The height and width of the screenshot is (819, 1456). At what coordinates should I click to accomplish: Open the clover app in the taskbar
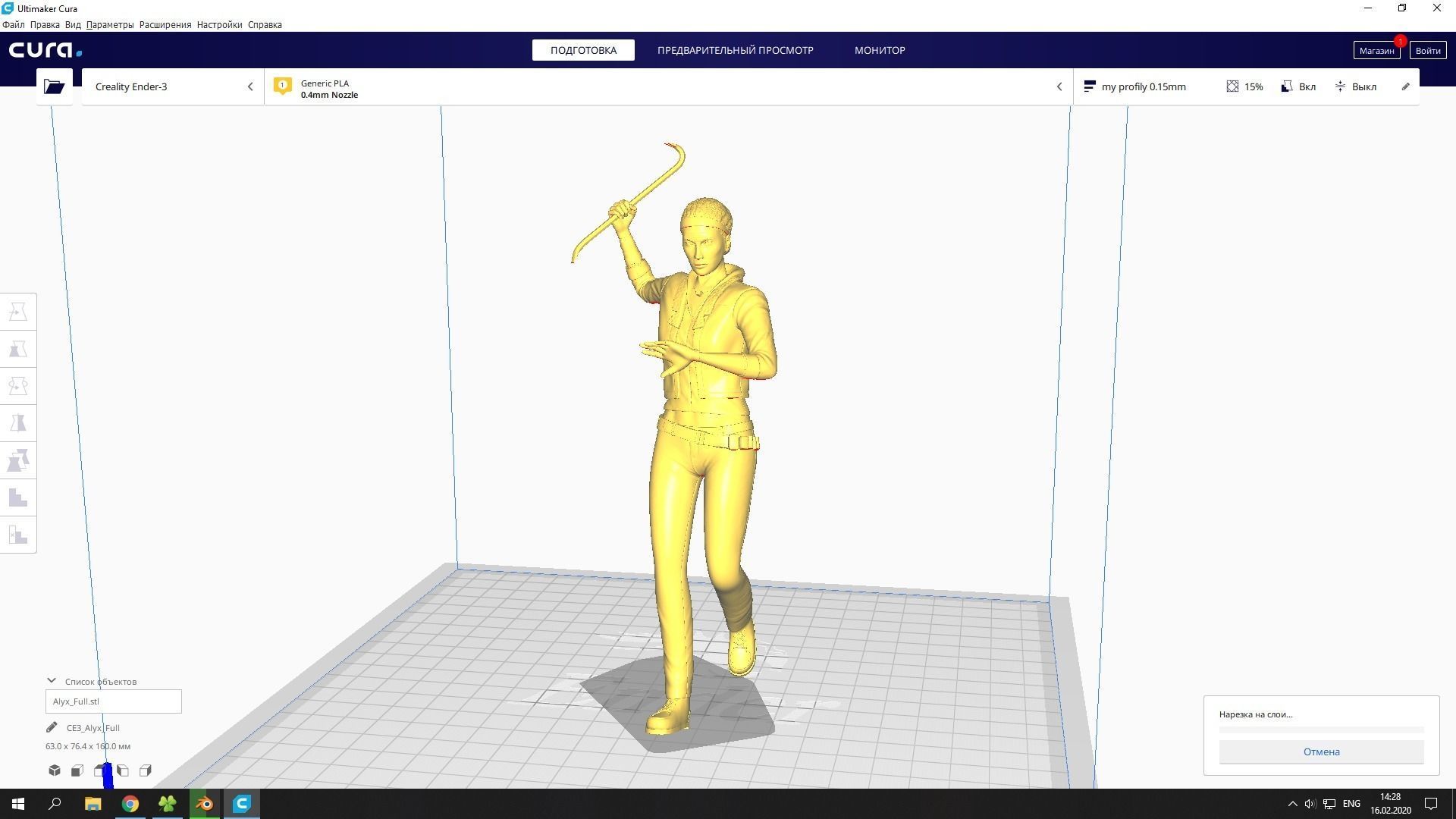coord(168,804)
